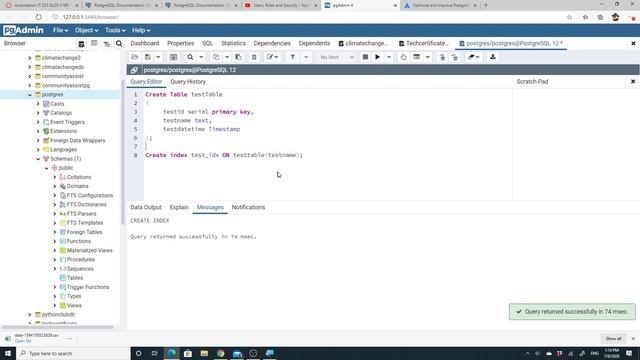The height and width of the screenshot is (360, 640).
Task: Open file in the query toolbar
Action: point(135,57)
